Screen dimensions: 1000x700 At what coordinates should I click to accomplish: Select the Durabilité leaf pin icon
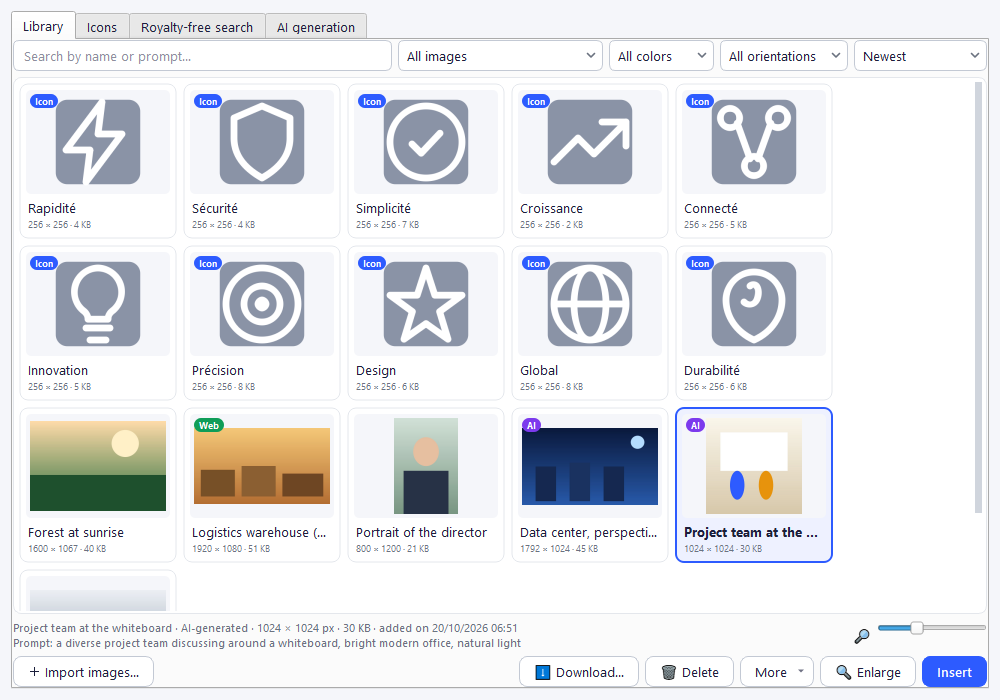pos(754,304)
